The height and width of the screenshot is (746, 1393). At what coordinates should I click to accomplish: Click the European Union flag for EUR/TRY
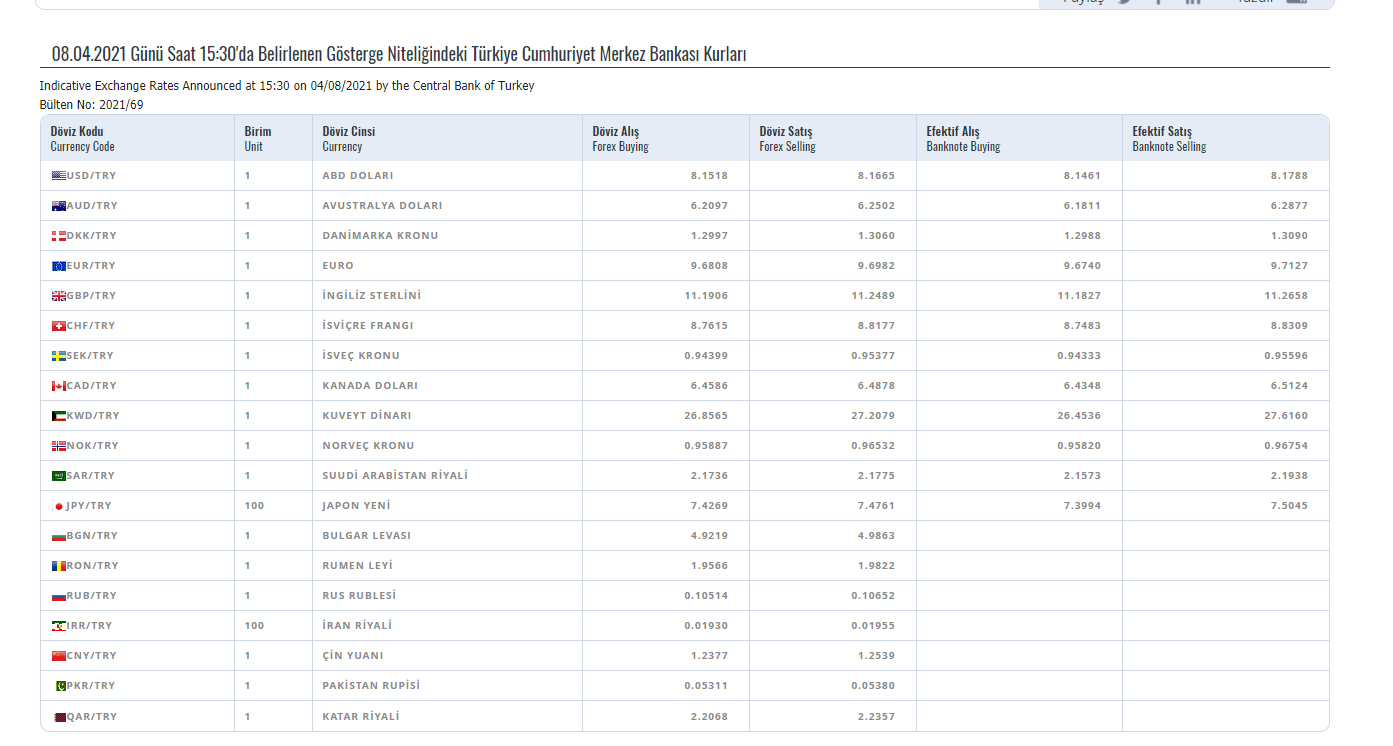(58, 266)
